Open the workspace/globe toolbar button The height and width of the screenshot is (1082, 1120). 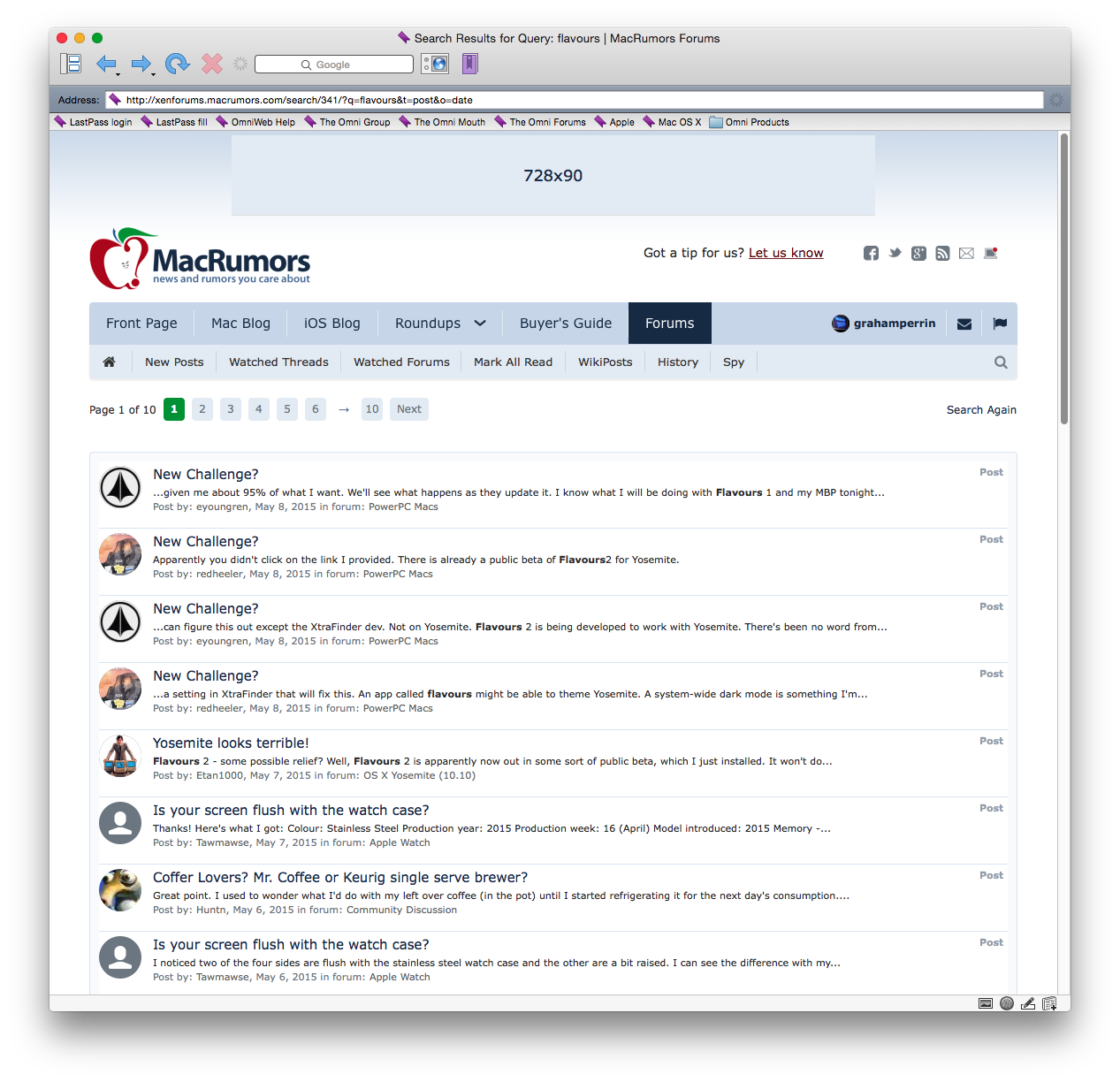click(x=435, y=64)
